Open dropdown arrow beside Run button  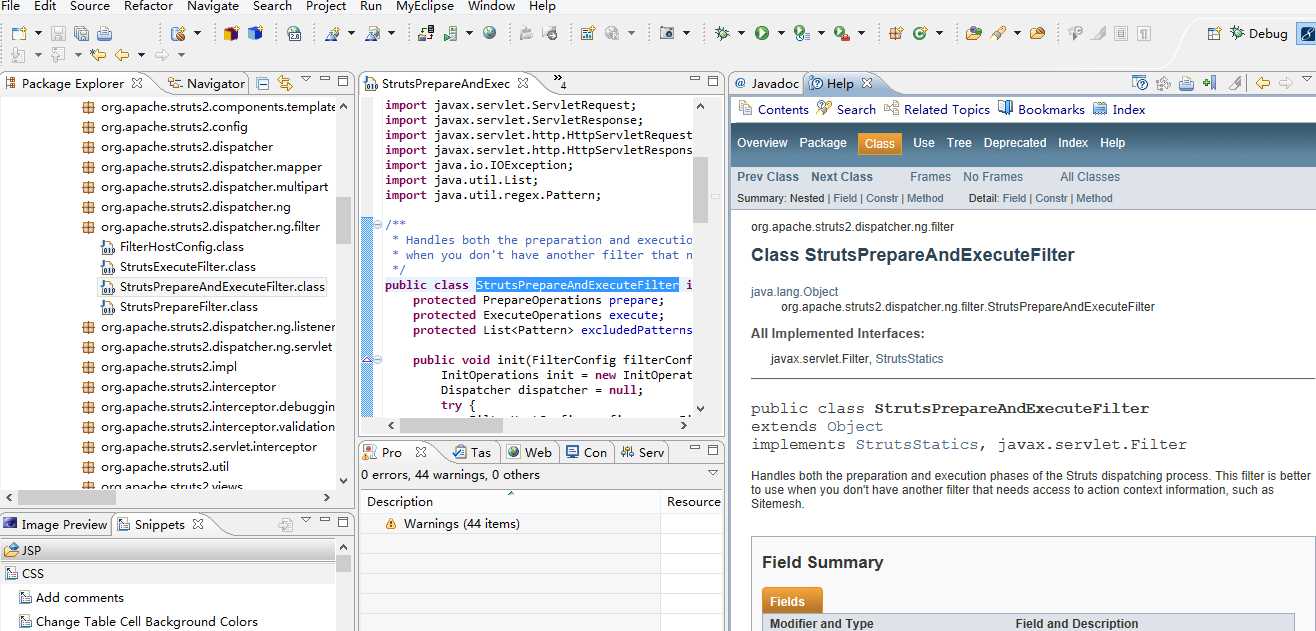click(780, 34)
